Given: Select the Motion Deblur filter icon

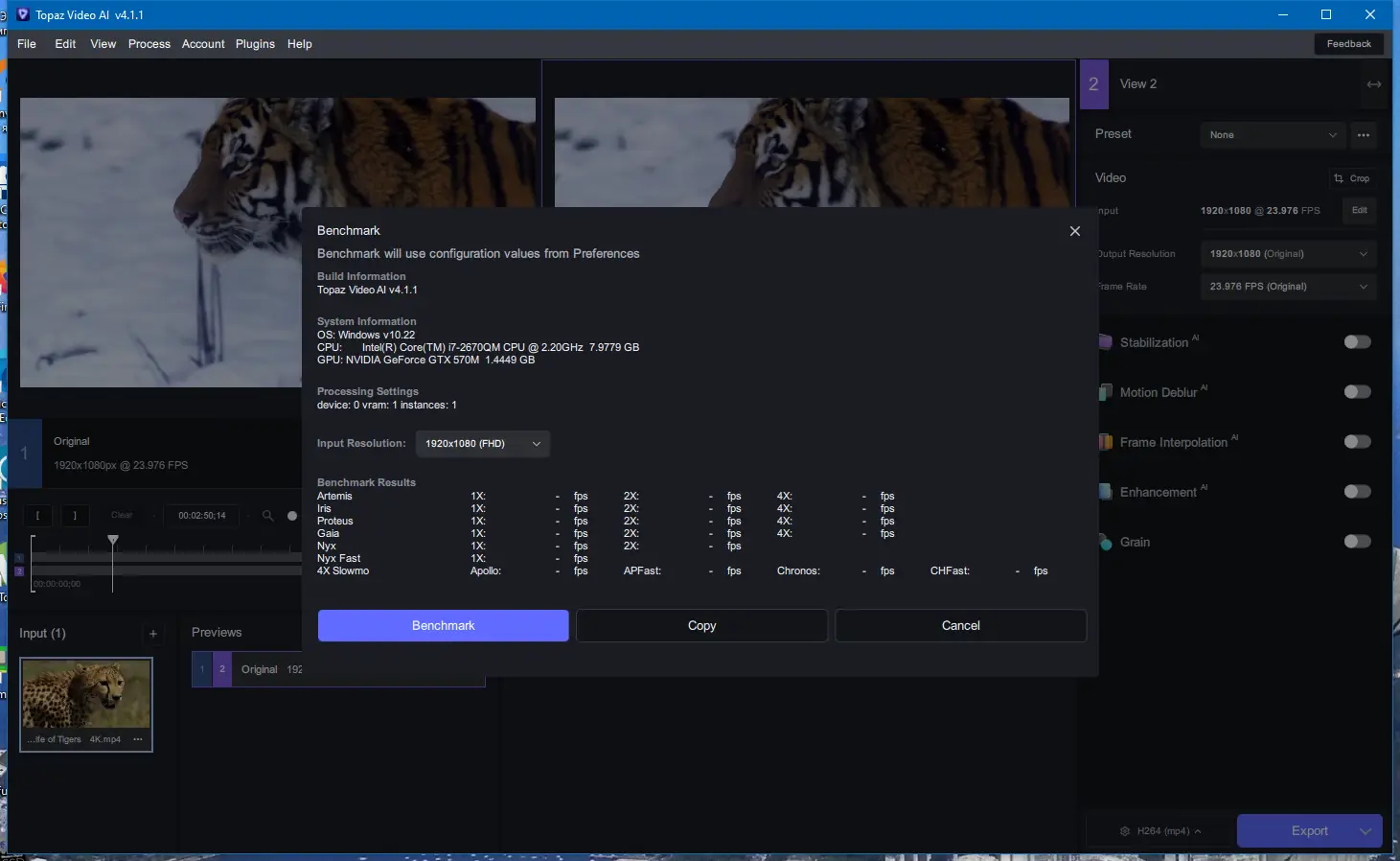Looking at the screenshot, I should click(1106, 391).
